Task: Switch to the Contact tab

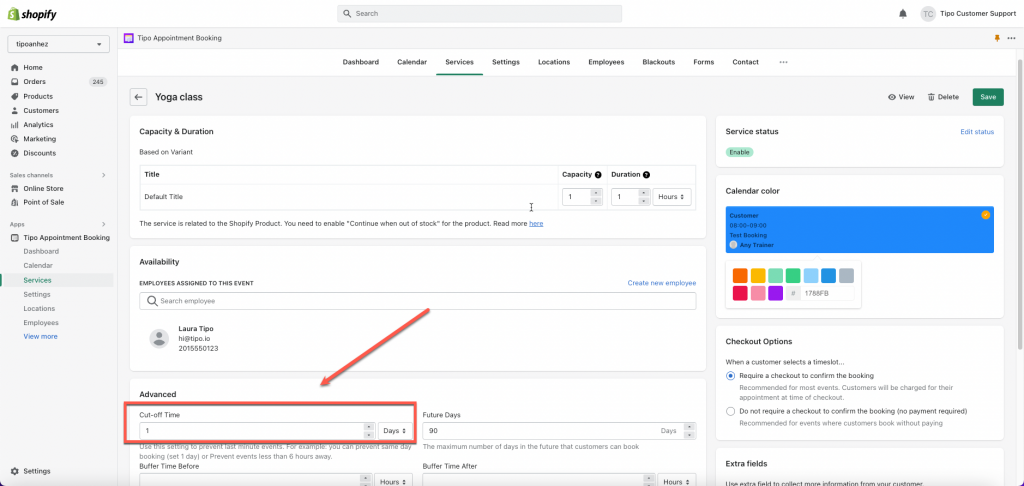Action: (x=745, y=62)
